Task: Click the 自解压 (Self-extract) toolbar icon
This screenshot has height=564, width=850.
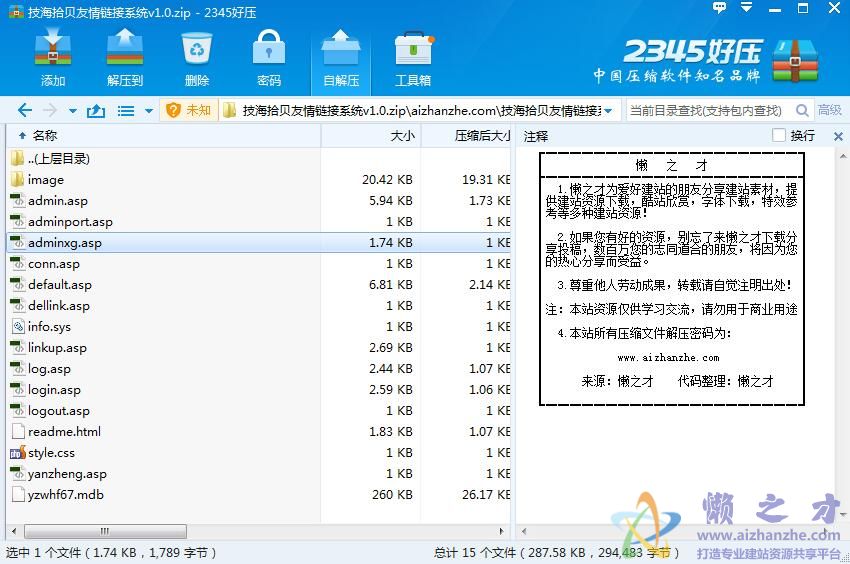Action: click(x=341, y=58)
